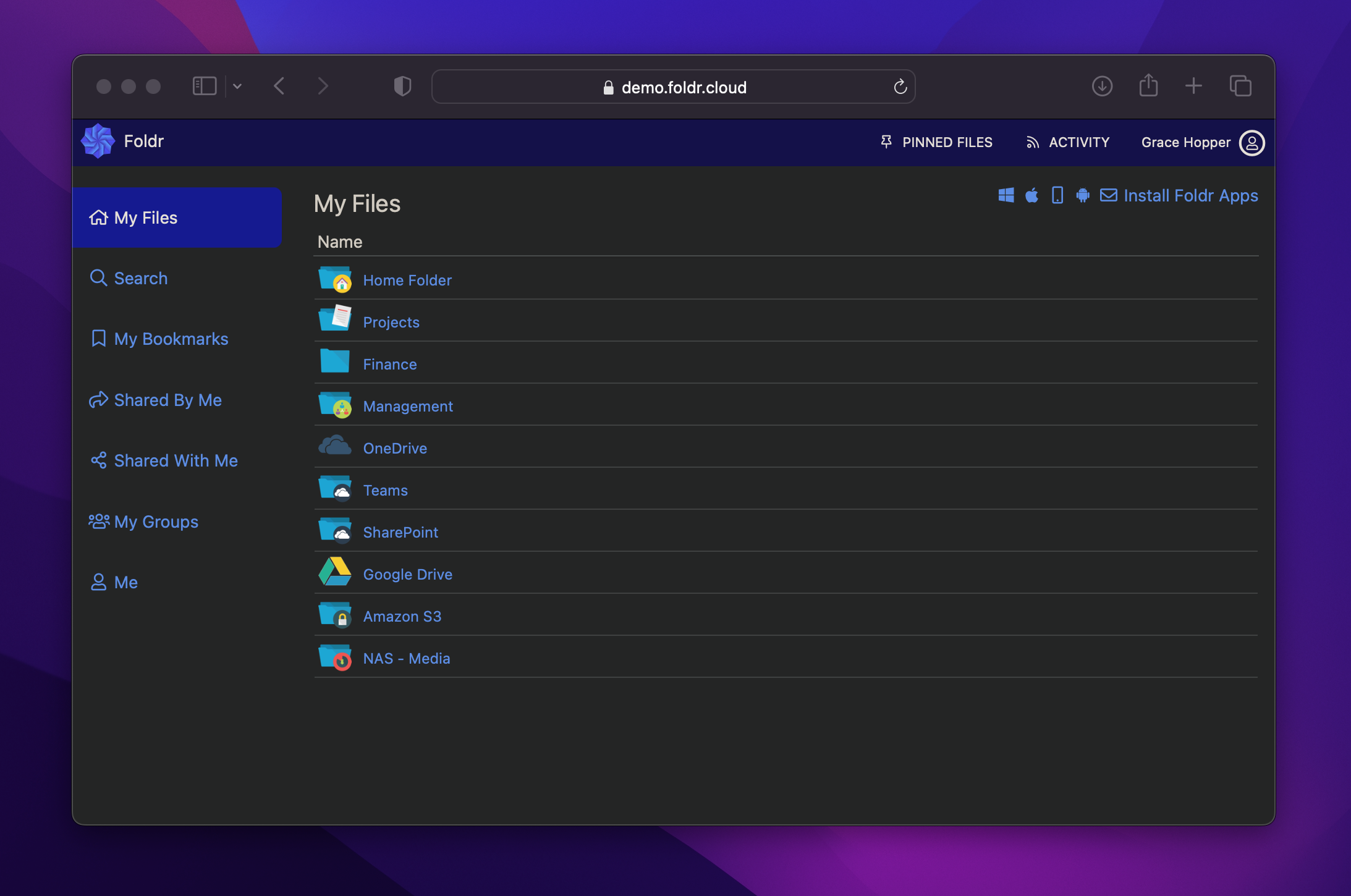Click the Windows app download icon
Screen dimensions: 1351x896
coord(1006,195)
